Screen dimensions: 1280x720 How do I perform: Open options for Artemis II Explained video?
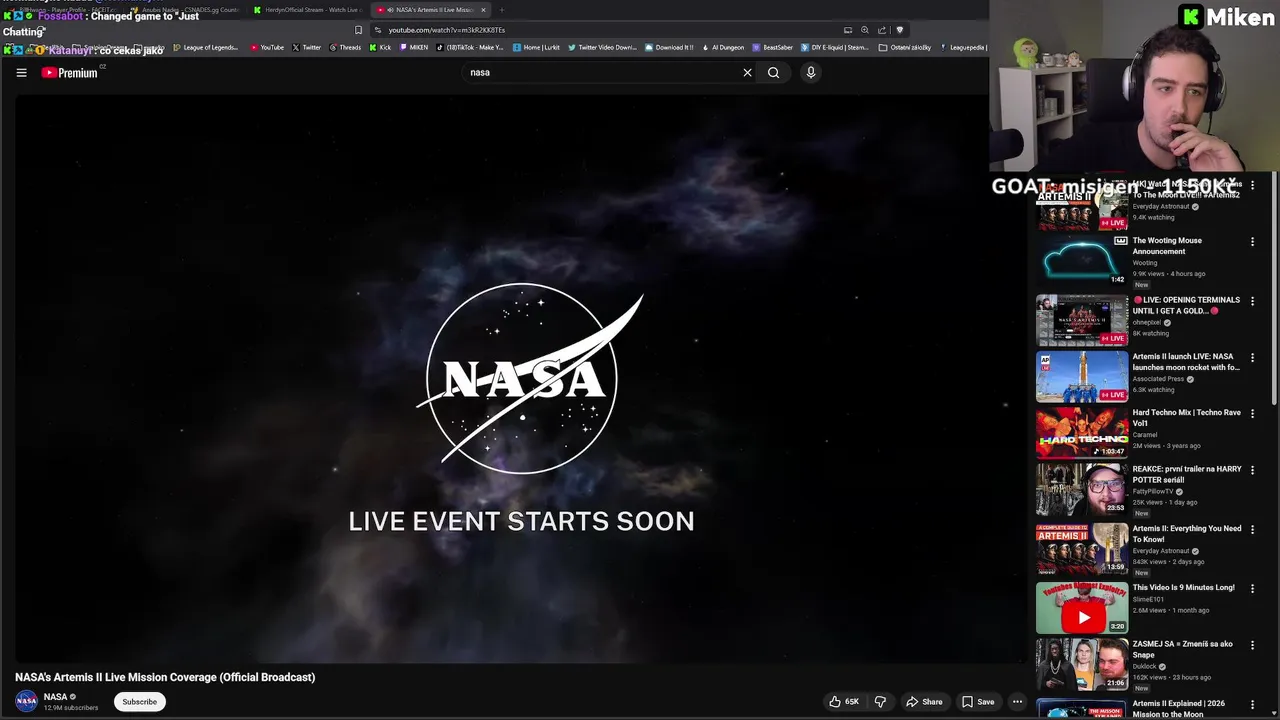click(x=1252, y=704)
